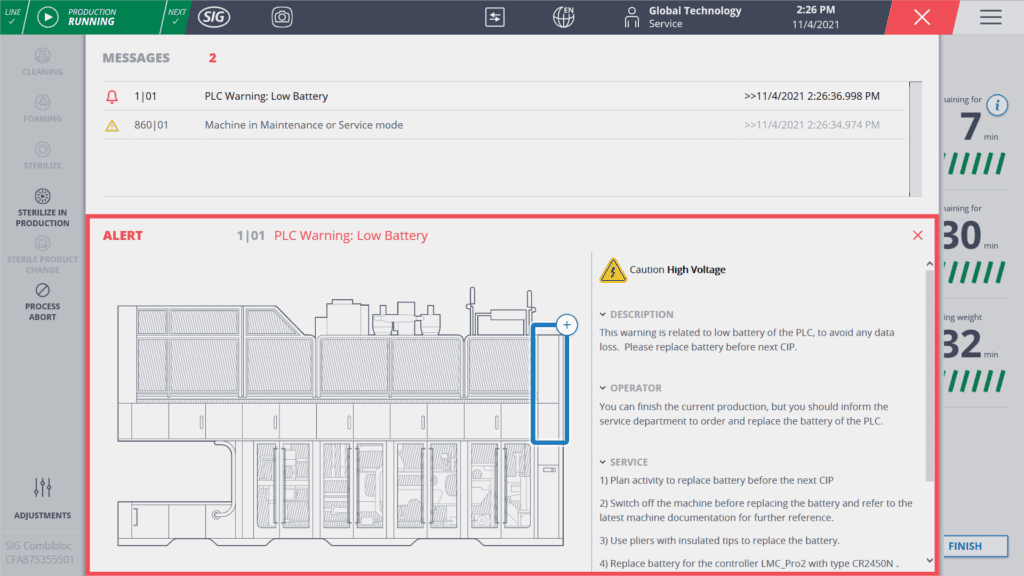
Task: Open the hamburger menu
Action: (989, 17)
